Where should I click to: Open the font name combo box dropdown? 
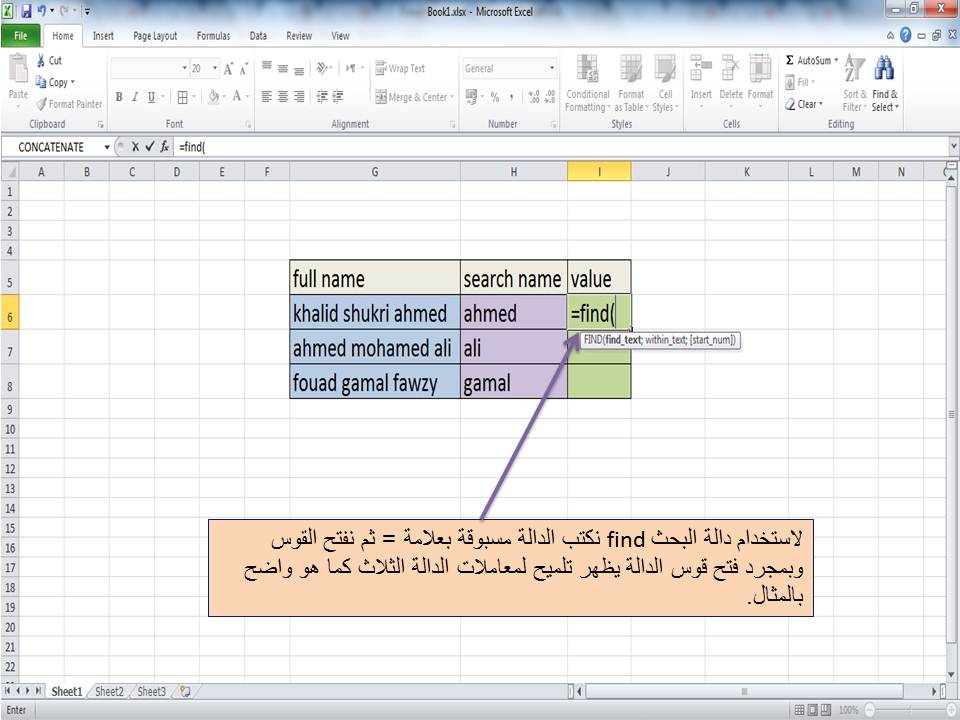click(x=184, y=69)
